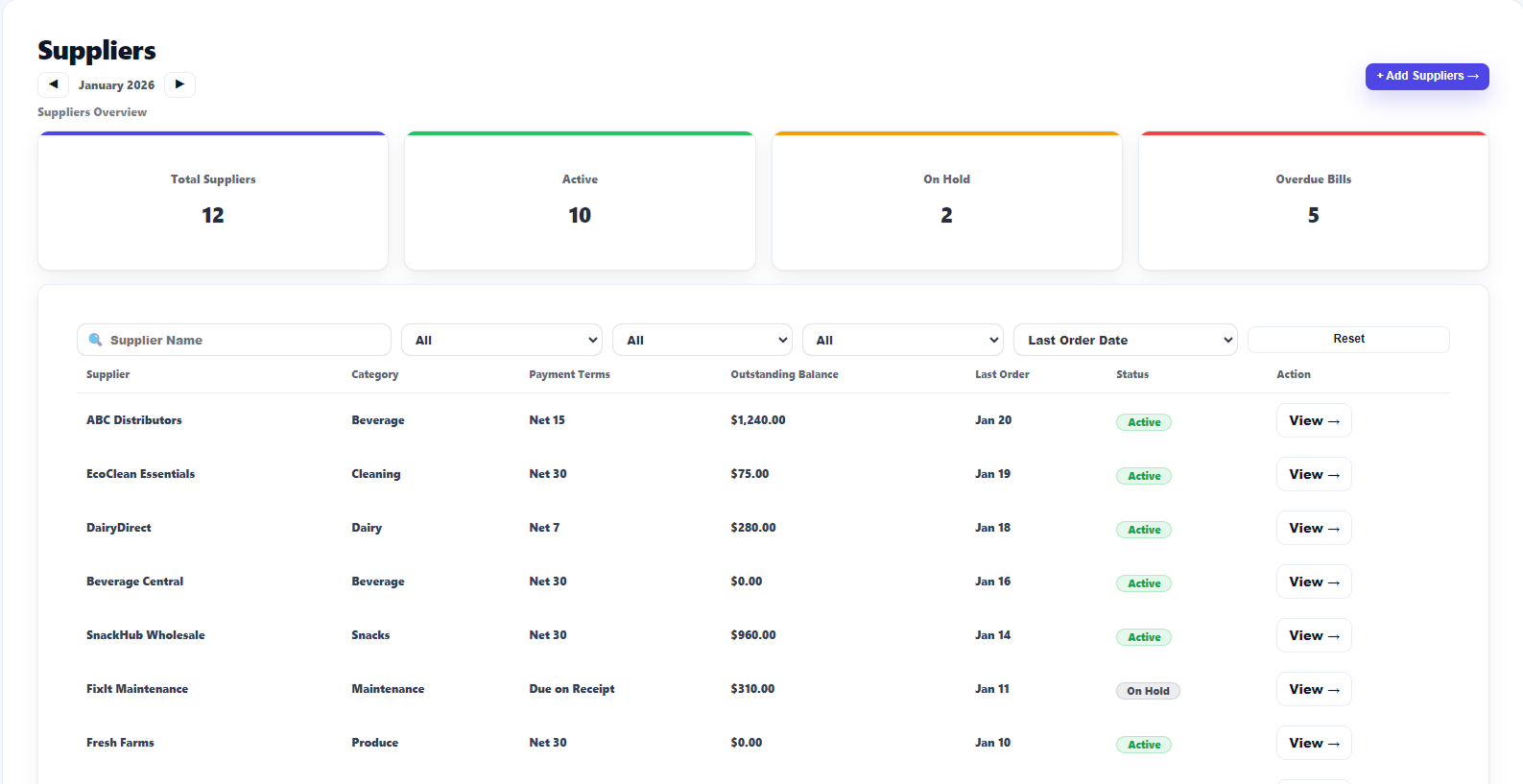View DairyDirect supplier details
This screenshot has height=784, width=1523.
(1314, 528)
